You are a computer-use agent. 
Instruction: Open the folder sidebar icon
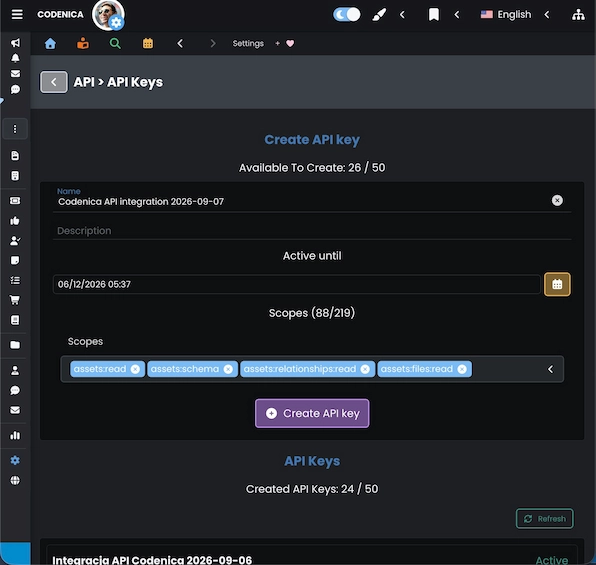click(x=15, y=345)
